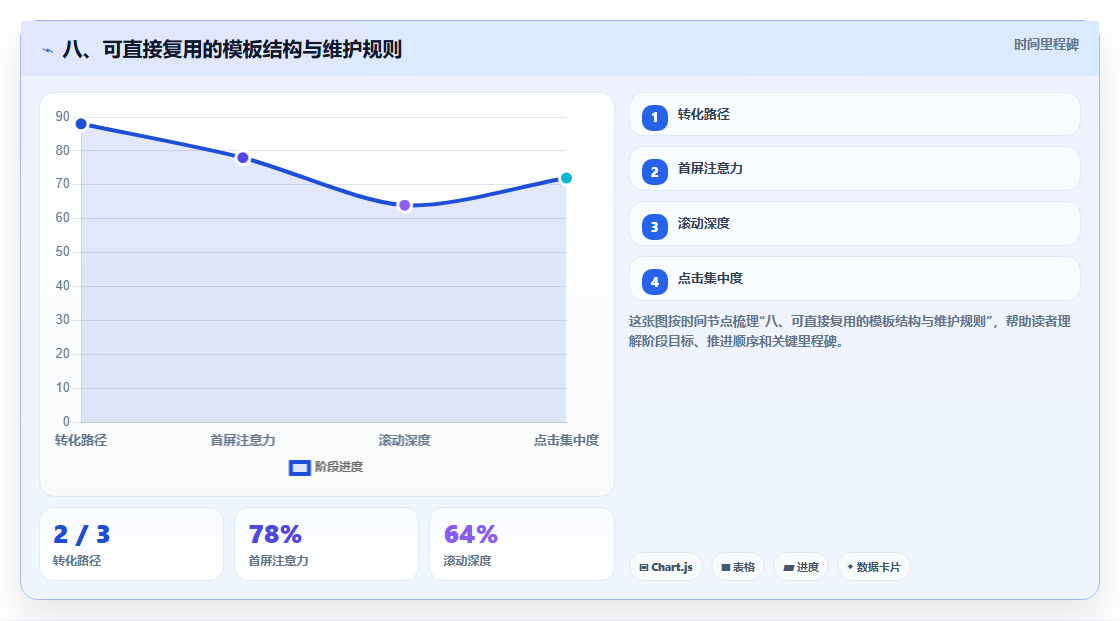The height and width of the screenshot is (621, 1120).
Task: Click numbered badge 2 for 首屏注意力
Action: tap(654, 172)
